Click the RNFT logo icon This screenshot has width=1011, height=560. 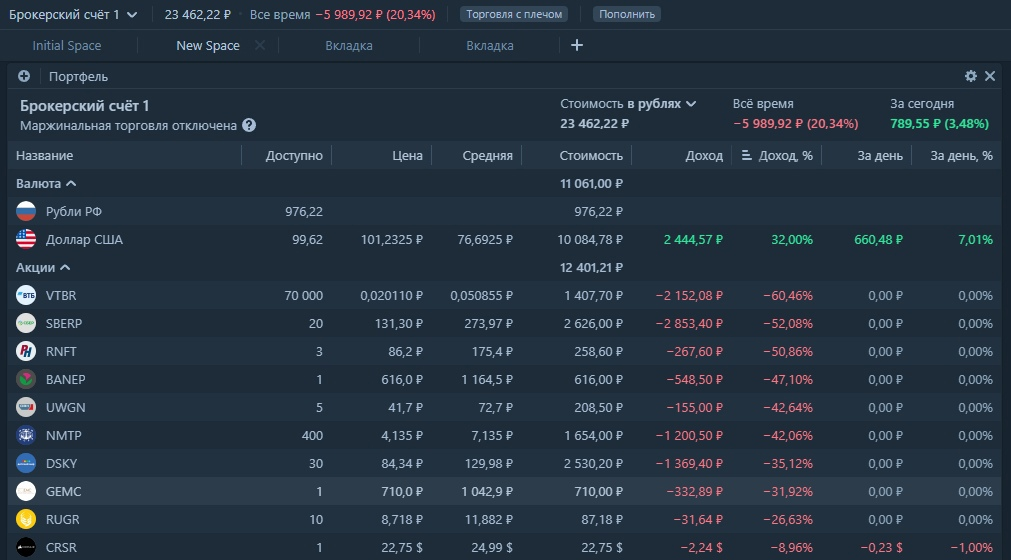(26, 351)
